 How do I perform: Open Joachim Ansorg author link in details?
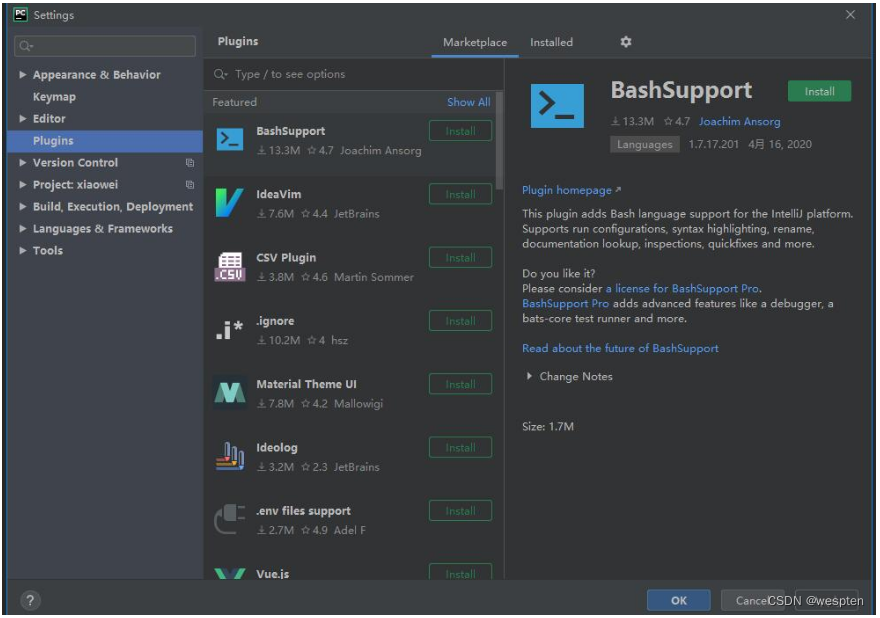click(739, 121)
